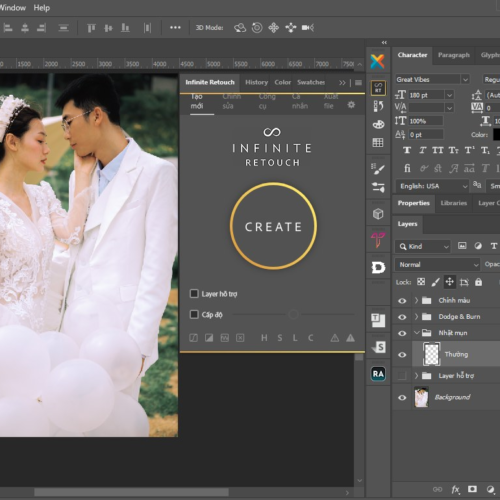500x500 pixels.
Task: Click the lock transparent pixels icon
Action: click(x=421, y=282)
